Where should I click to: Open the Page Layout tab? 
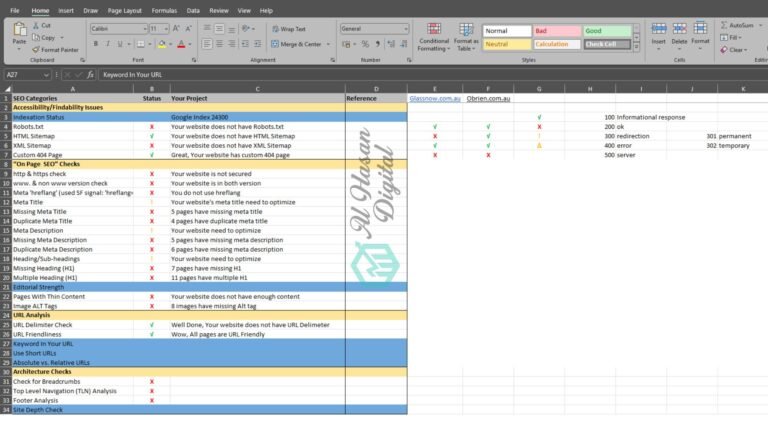click(x=124, y=10)
